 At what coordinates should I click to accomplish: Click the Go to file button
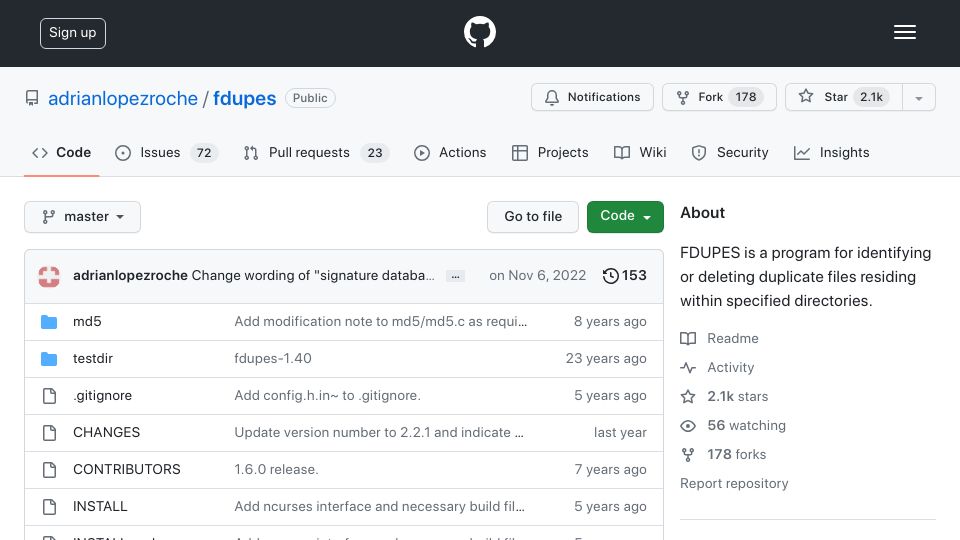[x=533, y=217]
